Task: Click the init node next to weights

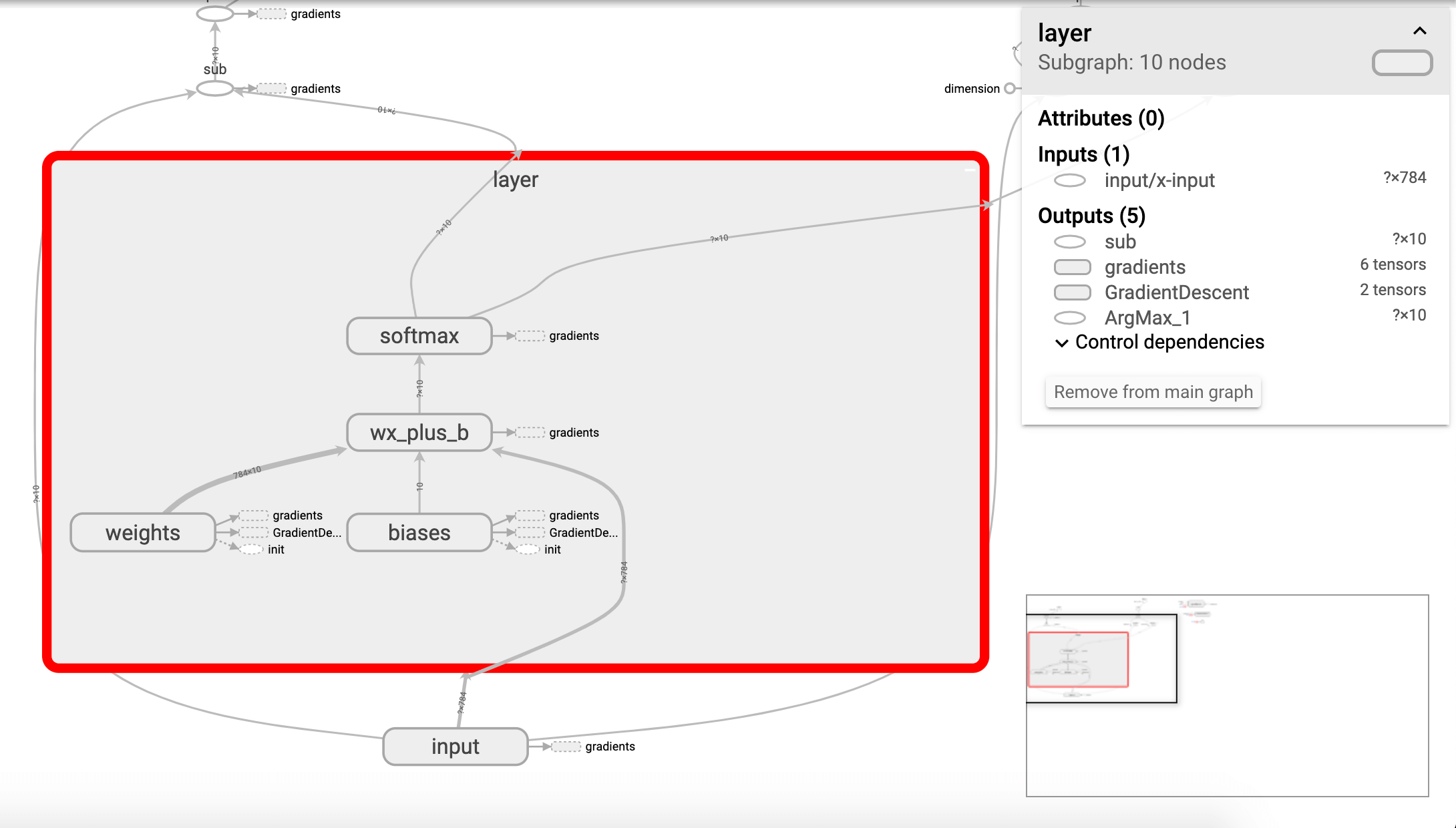Action: tap(252, 550)
